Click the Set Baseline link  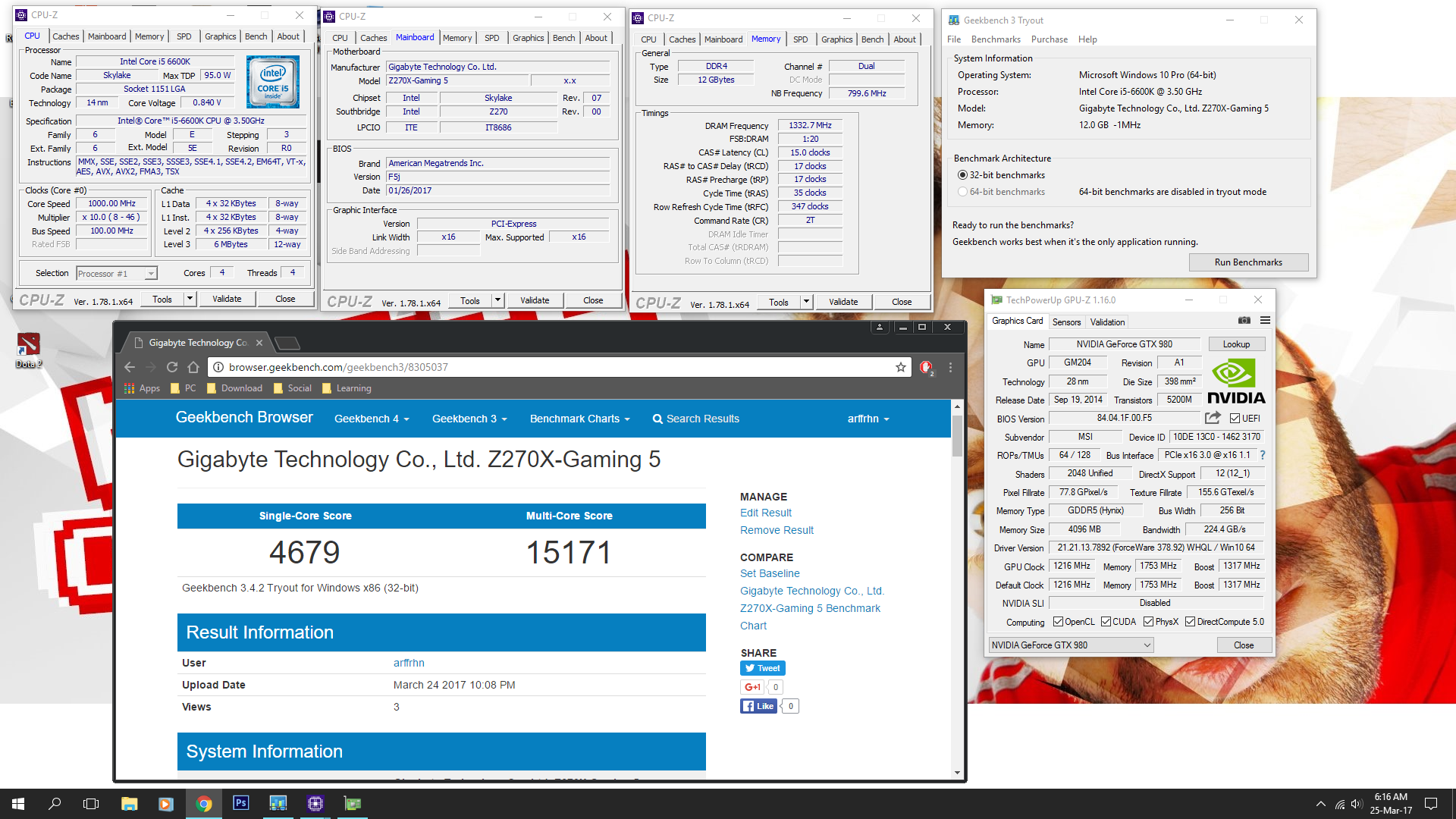point(770,574)
